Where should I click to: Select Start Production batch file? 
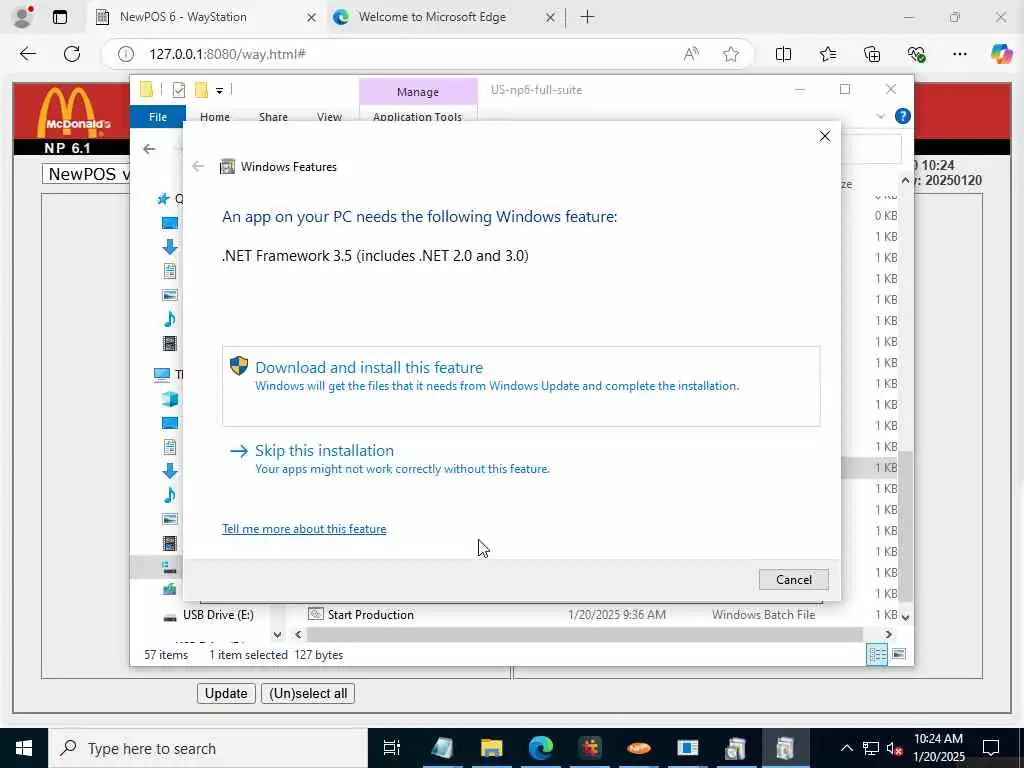[x=370, y=615]
